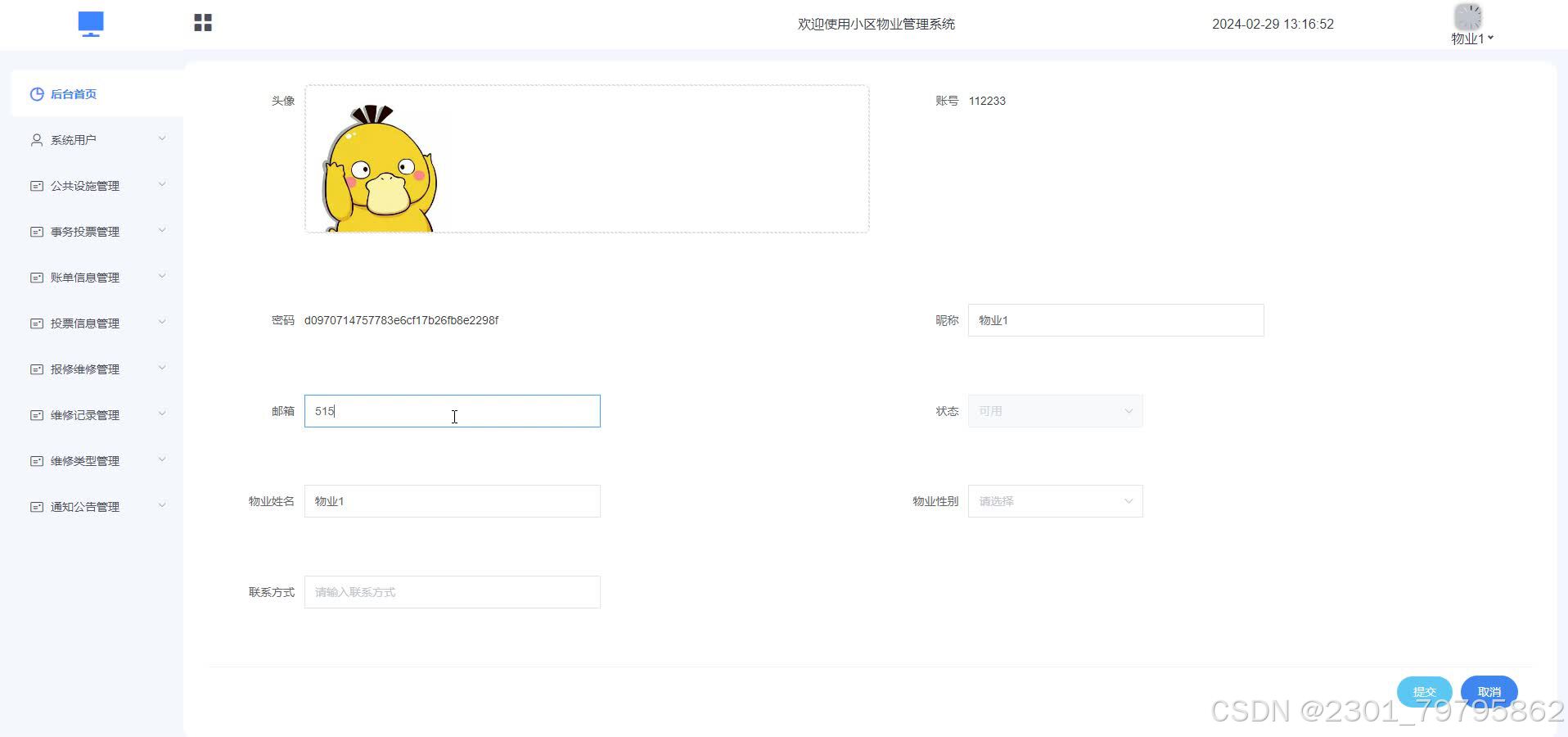Focus the 昵称 input field
The image size is (1568, 737).
[x=1116, y=320]
